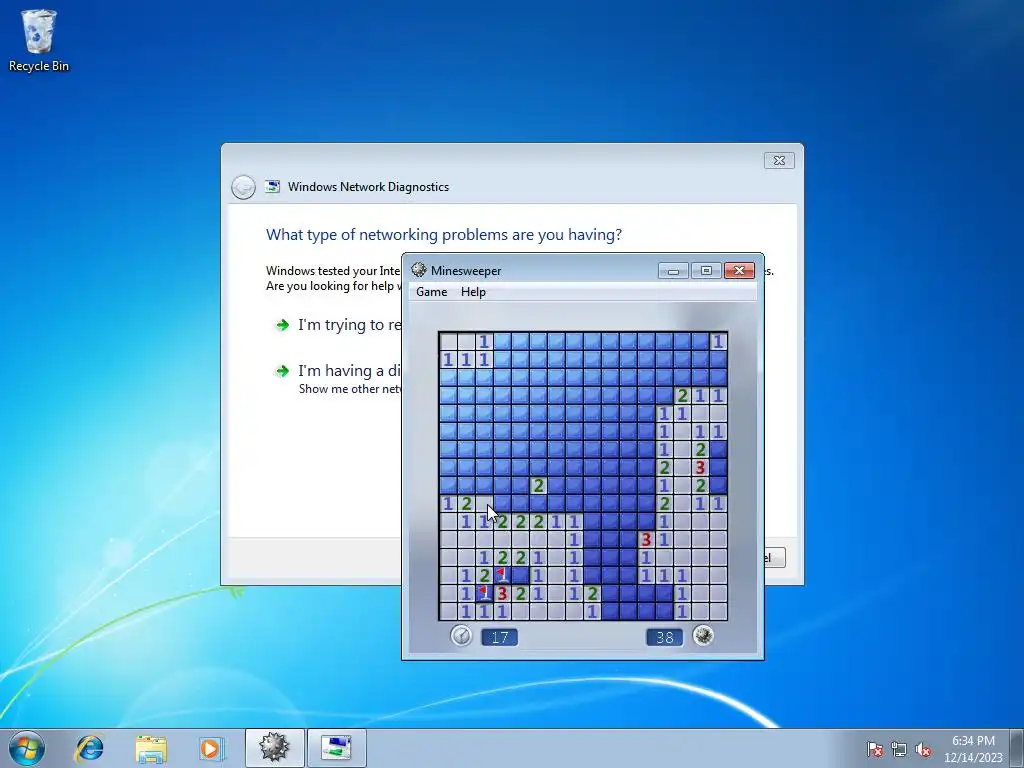The image size is (1024, 768).
Task: Click the back arrow in Windows Network Diagnostics
Action: coord(243,187)
